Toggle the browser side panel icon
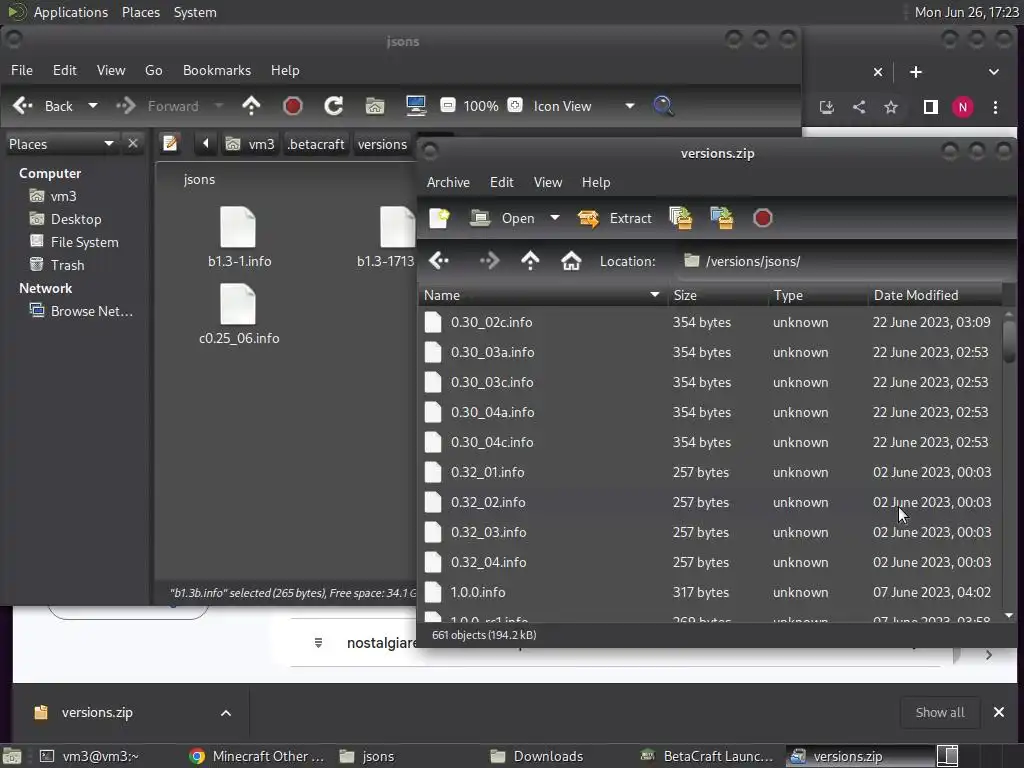 pyautogui.click(x=931, y=107)
